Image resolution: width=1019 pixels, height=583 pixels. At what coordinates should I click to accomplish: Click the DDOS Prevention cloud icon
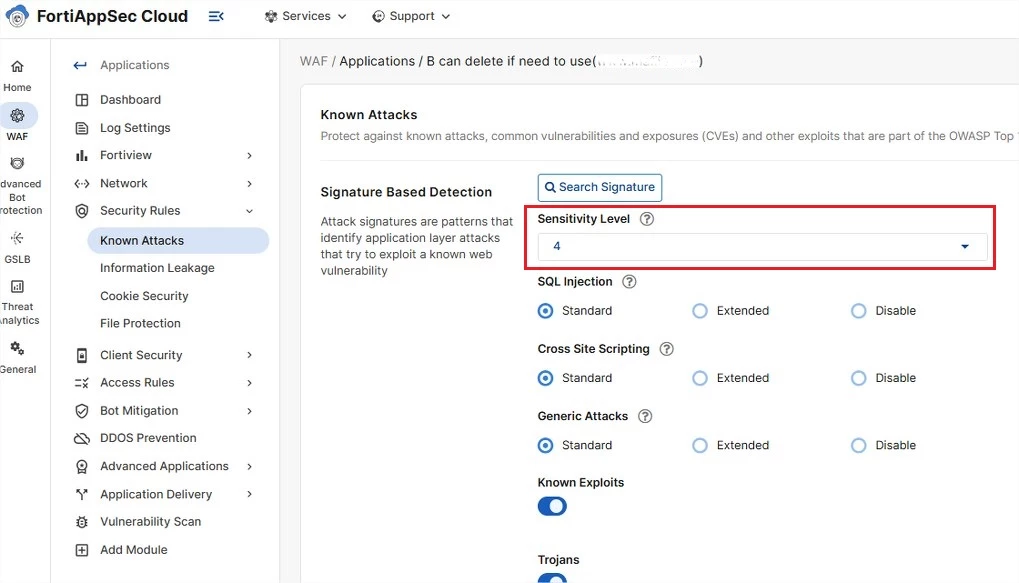(82, 439)
